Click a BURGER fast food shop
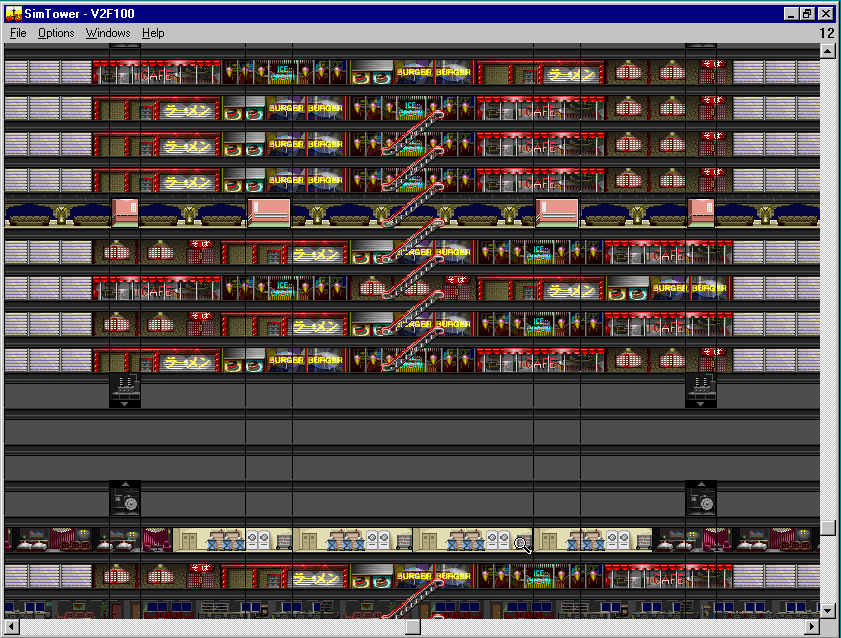This screenshot has width=841, height=638. pyautogui.click(x=412, y=70)
